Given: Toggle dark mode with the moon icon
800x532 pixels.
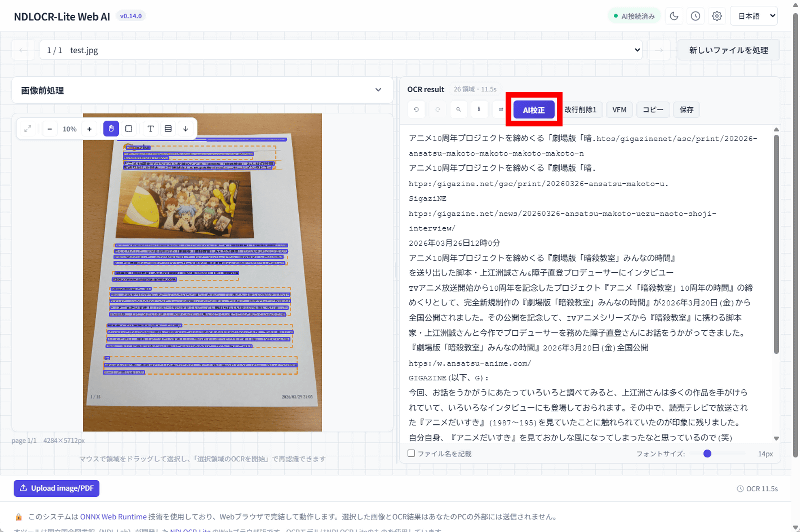Looking at the screenshot, I should (674, 16).
